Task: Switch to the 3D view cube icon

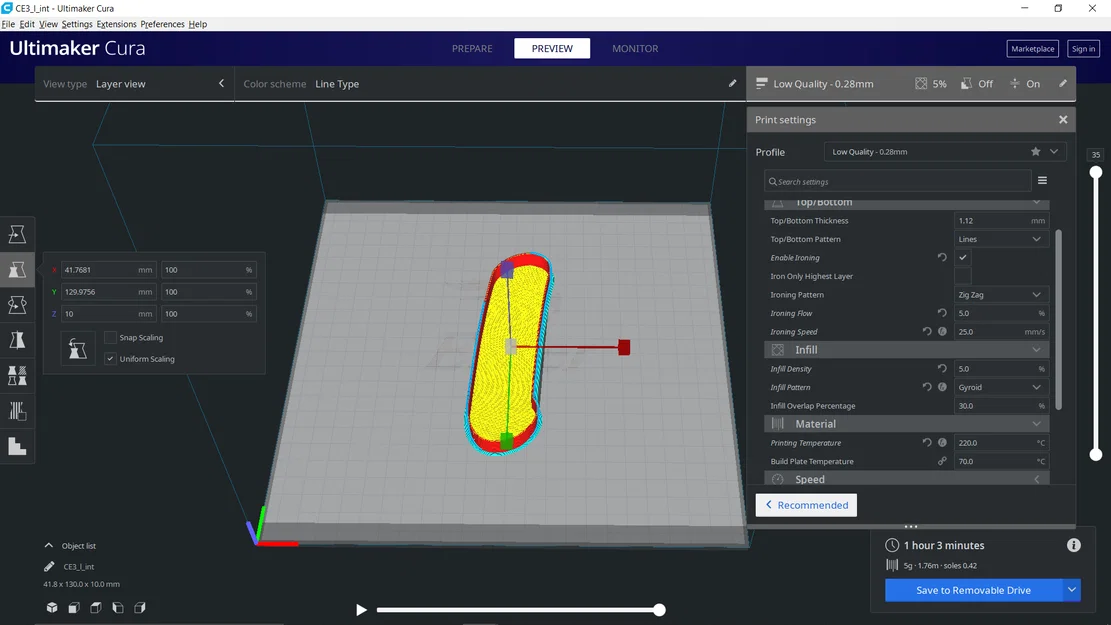Action: point(52,607)
